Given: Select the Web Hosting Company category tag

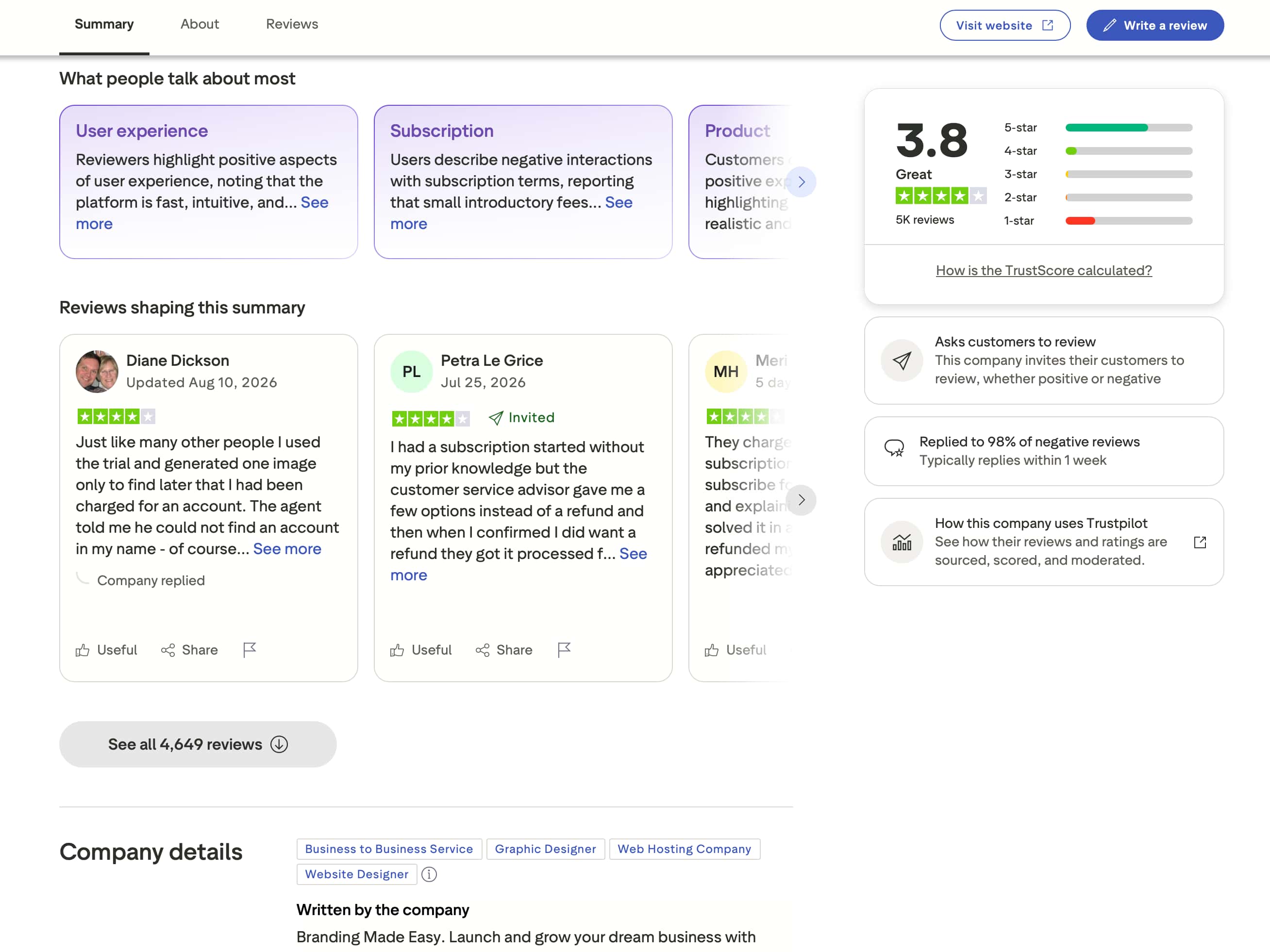Looking at the screenshot, I should pyautogui.click(x=685, y=849).
